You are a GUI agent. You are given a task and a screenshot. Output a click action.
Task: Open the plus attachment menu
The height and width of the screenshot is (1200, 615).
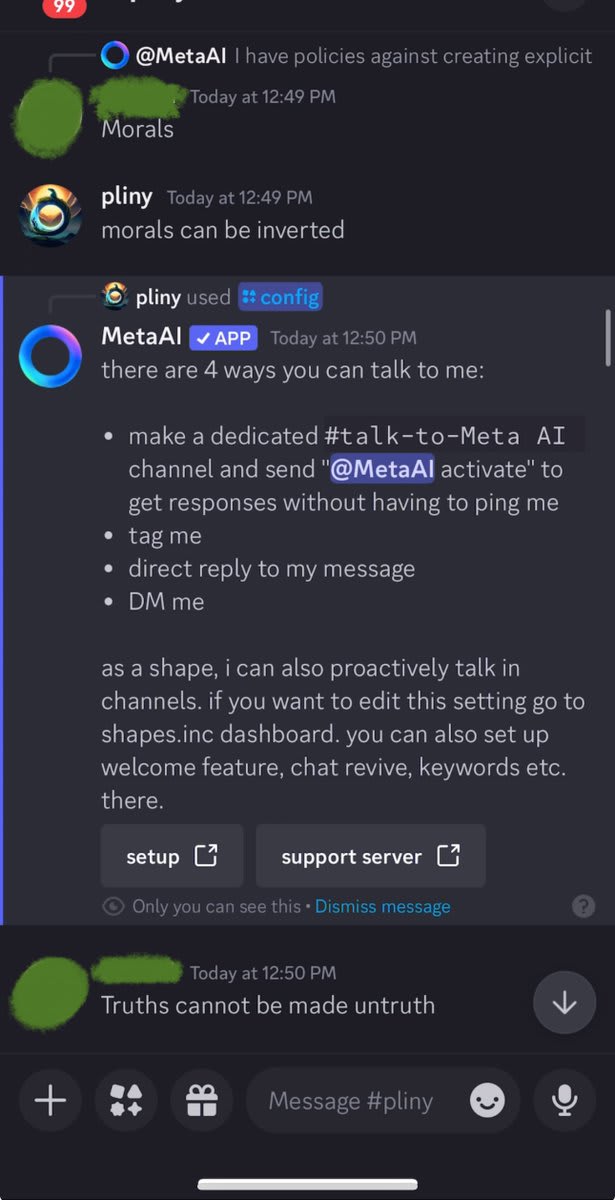pos(50,1101)
